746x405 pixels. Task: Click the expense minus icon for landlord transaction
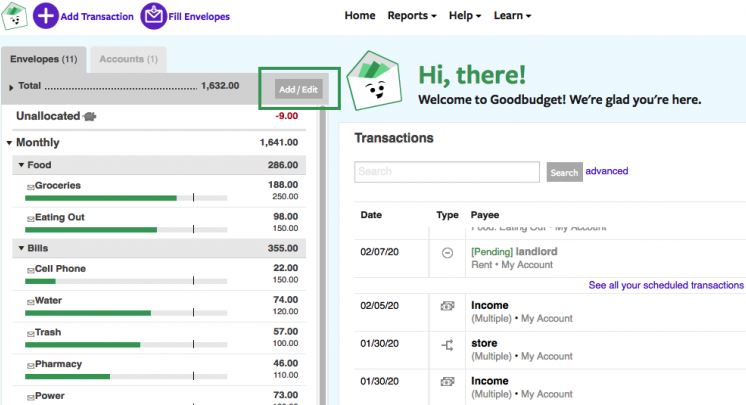[x=447, y=253]
